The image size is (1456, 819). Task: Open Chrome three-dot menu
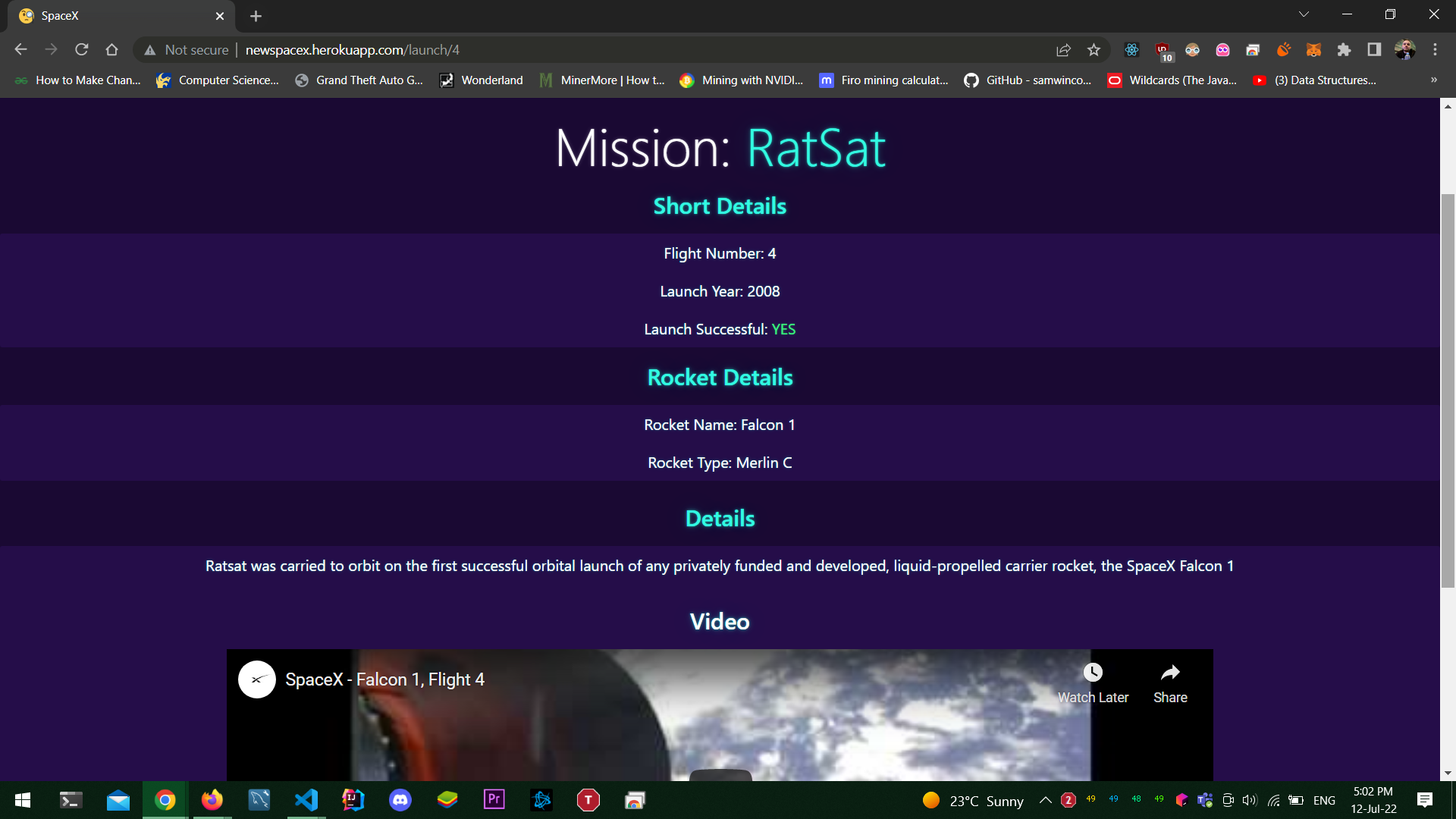click(x=1435, y=50)
